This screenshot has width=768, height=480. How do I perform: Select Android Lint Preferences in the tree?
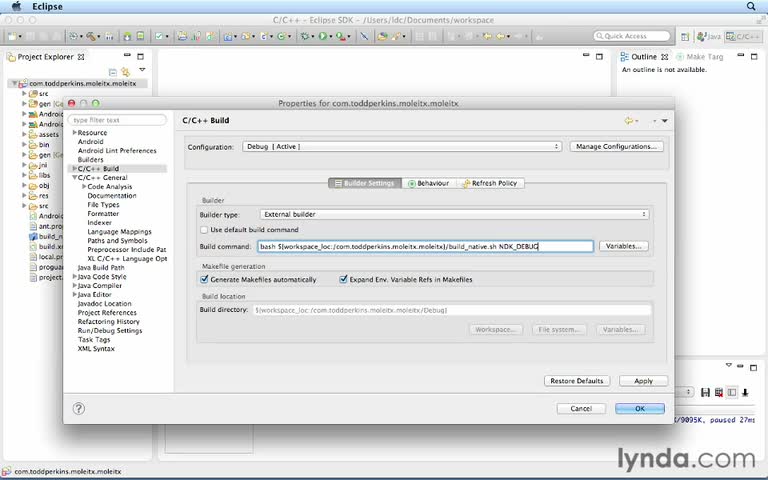(117, 150)
